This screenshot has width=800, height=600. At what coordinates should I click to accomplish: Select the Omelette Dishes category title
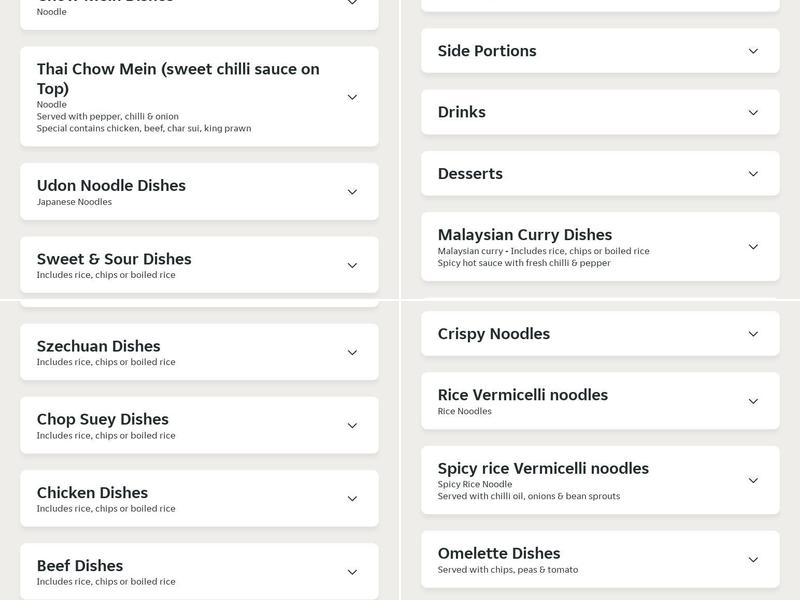[x=499, y=553]
